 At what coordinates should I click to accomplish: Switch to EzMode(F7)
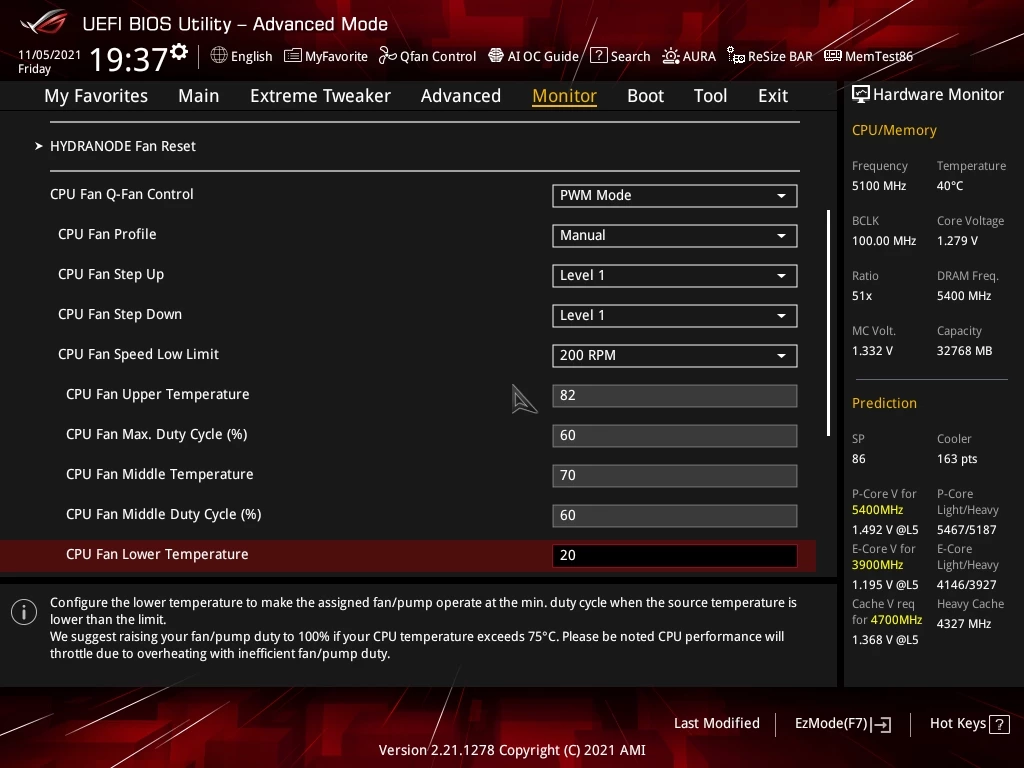coord(842,724)
